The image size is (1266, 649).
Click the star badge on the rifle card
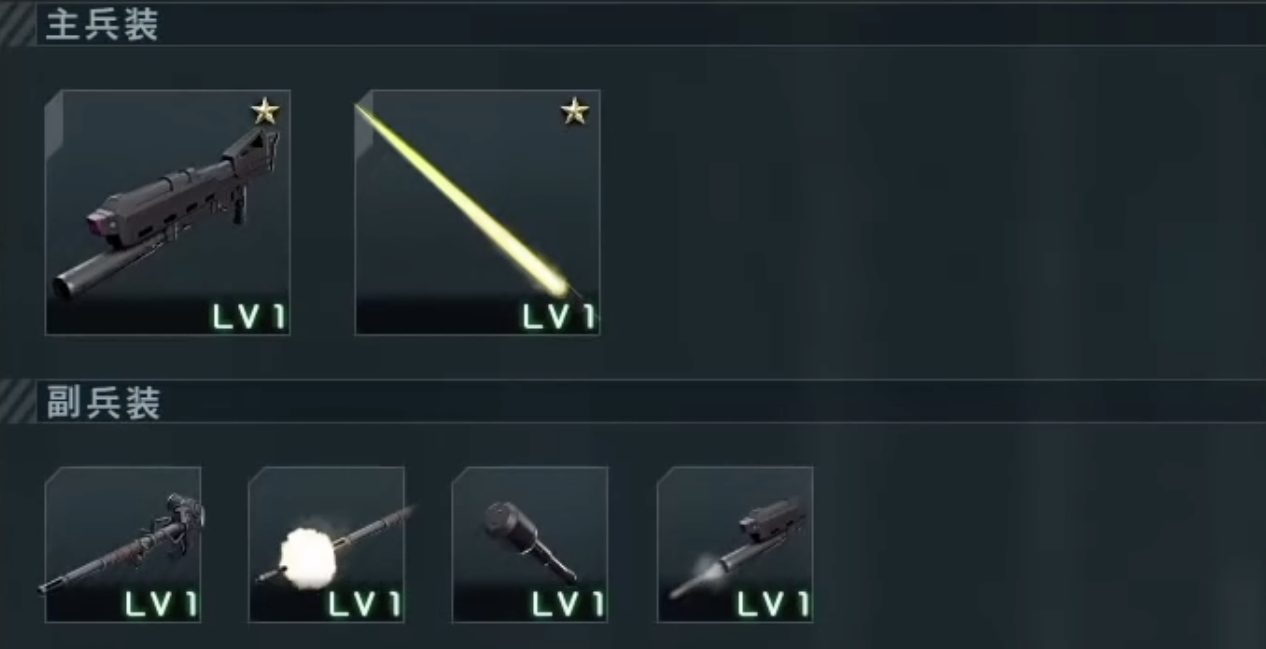coord(265,111)
